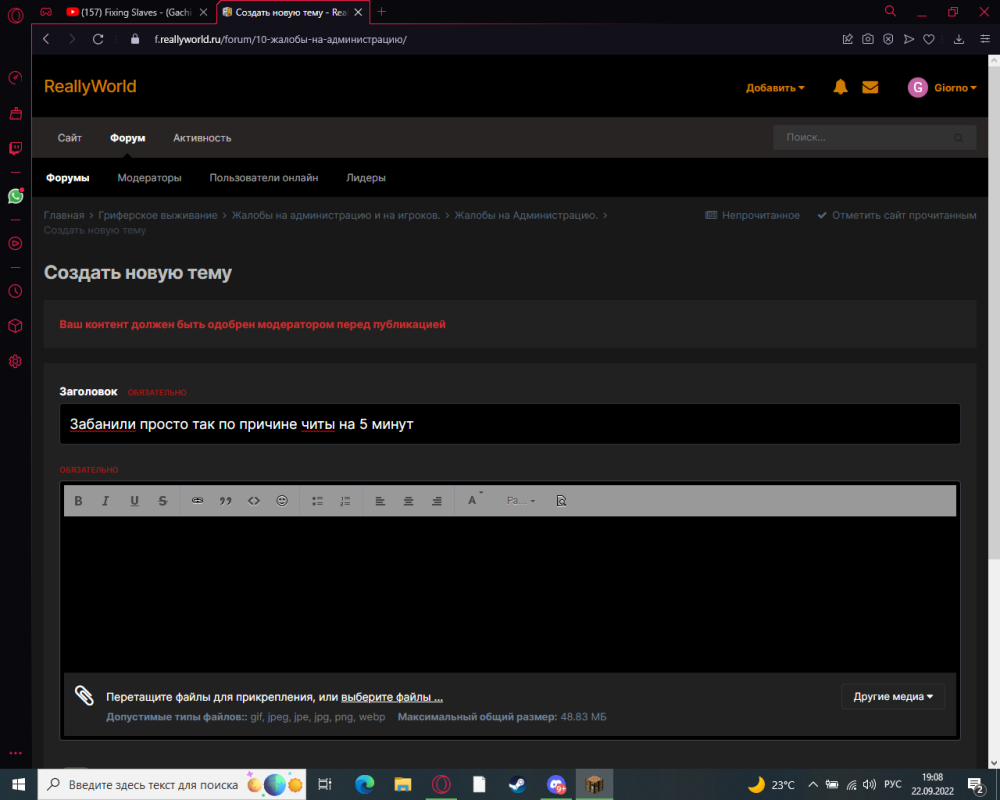
Task: Open Жалобы на администрацию и на игроков breadcrumb
Action: pos(336,216)
